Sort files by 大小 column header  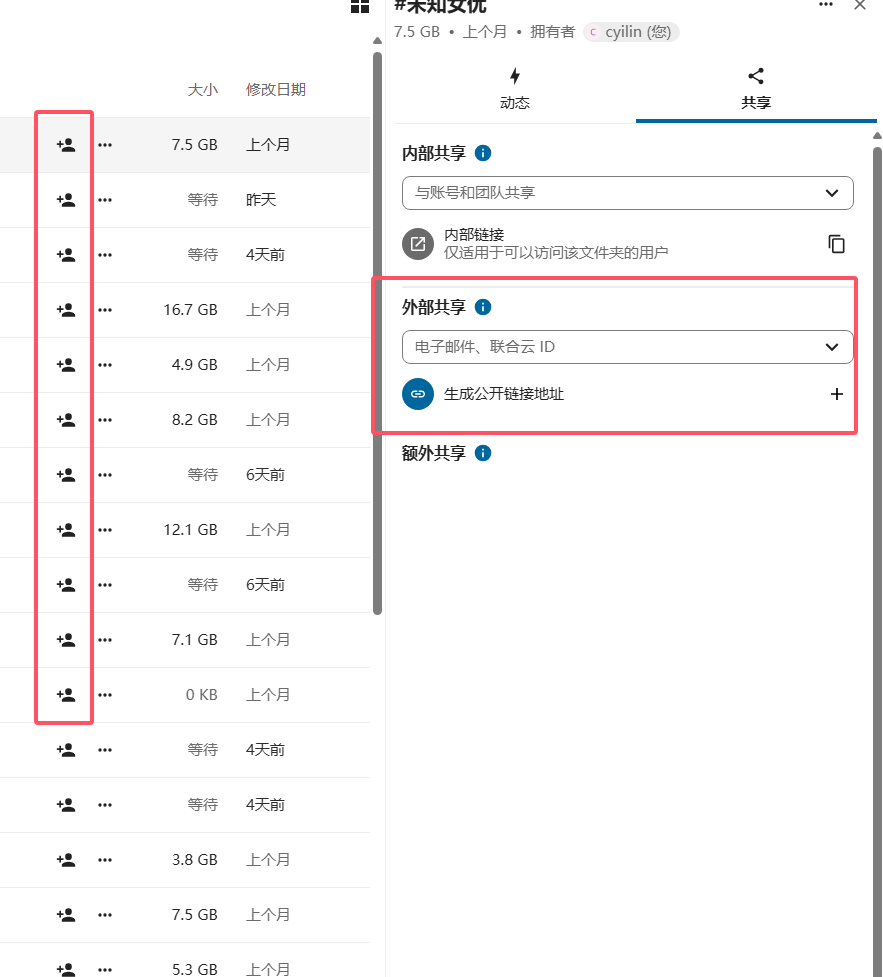click(202, 90)
